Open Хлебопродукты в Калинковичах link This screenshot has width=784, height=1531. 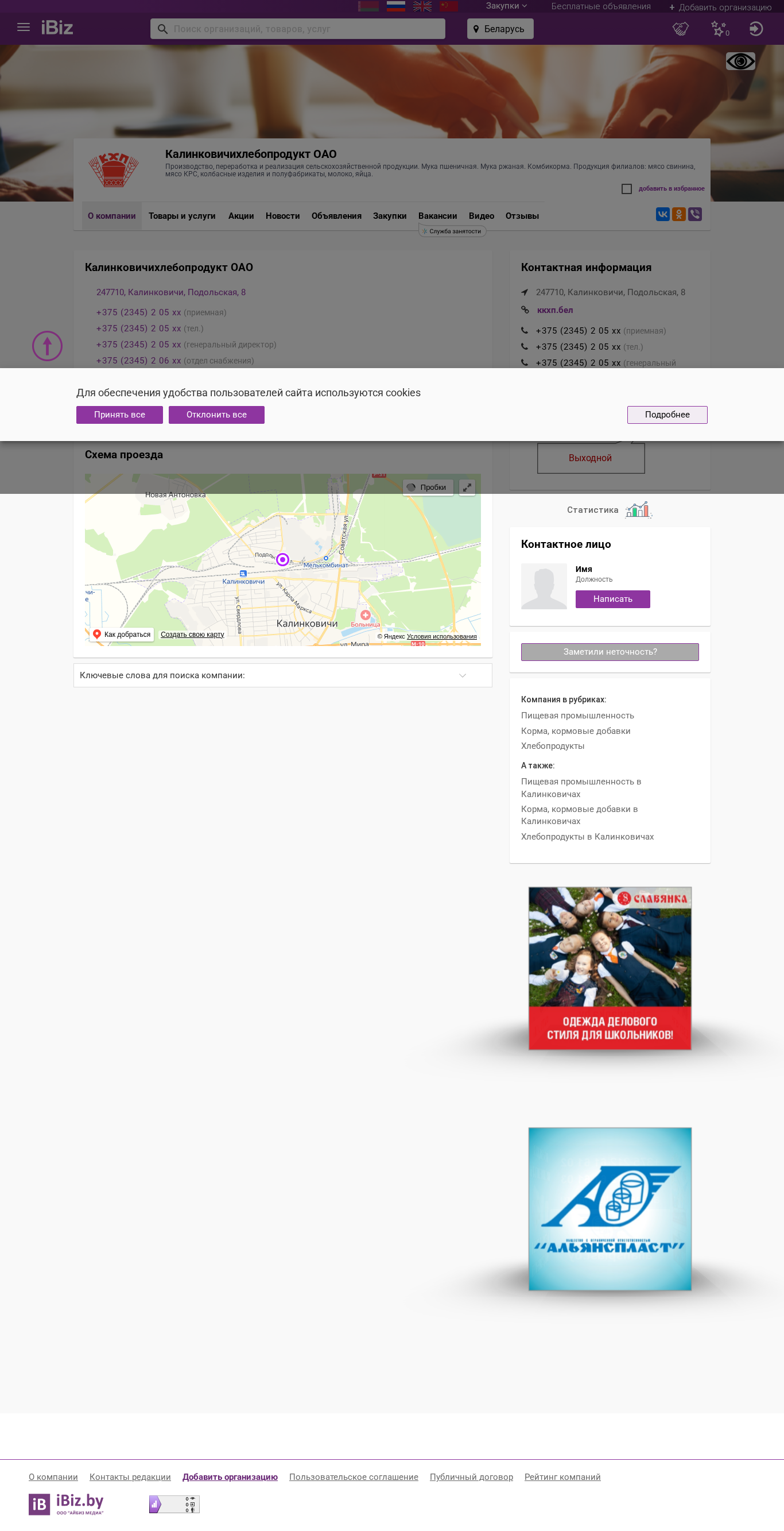[587, 837]
